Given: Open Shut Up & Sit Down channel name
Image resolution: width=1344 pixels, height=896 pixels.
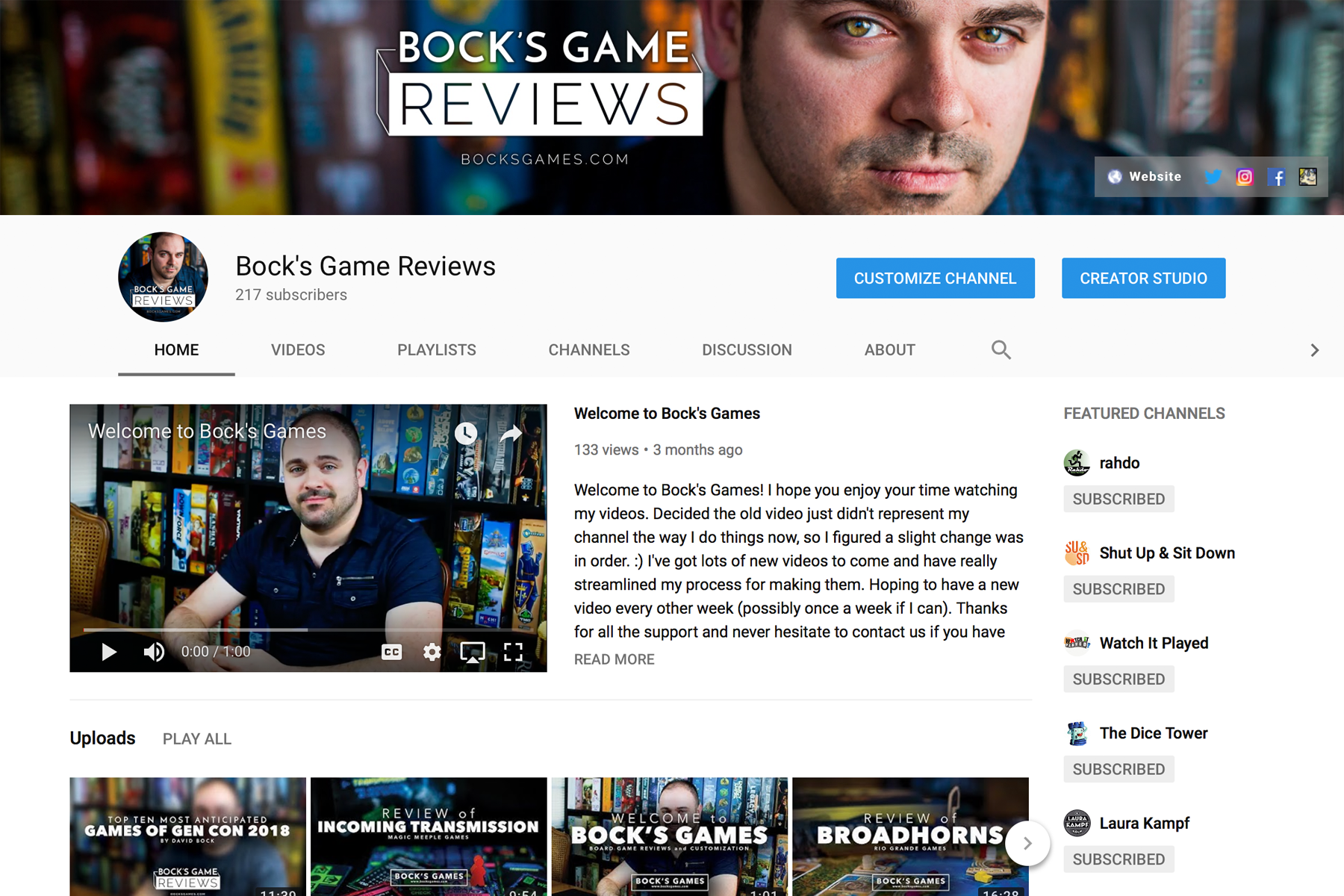Looking at the screenshot, I should click(x=1167, y=553).
